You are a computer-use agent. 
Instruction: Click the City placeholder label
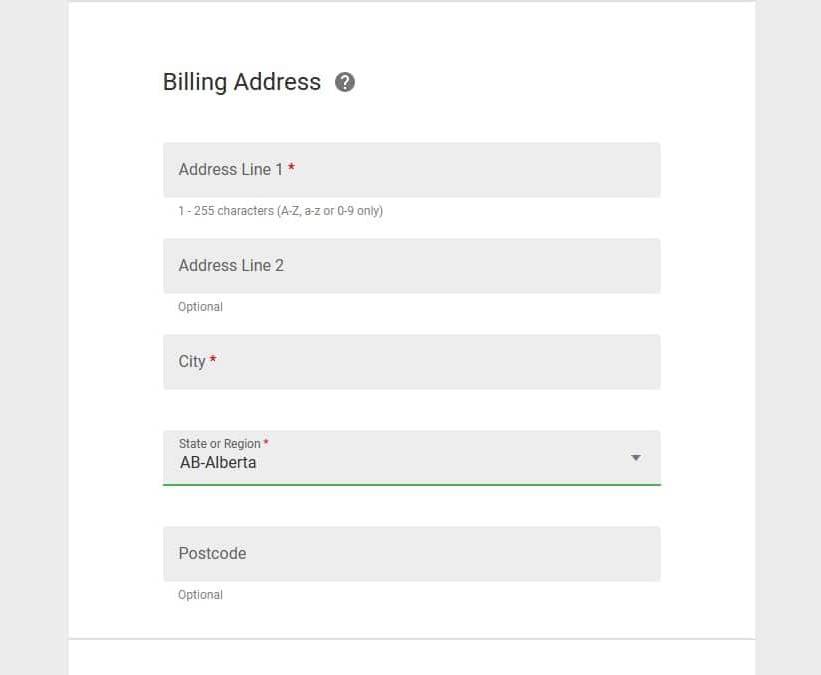192,362
